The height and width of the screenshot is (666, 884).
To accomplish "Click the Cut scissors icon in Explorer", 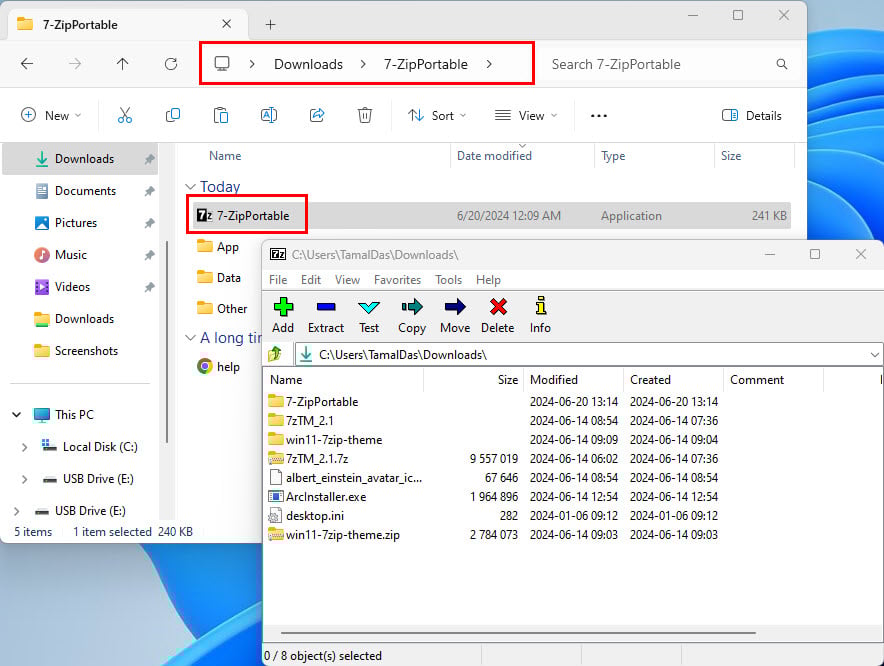I will coord(125,116).
